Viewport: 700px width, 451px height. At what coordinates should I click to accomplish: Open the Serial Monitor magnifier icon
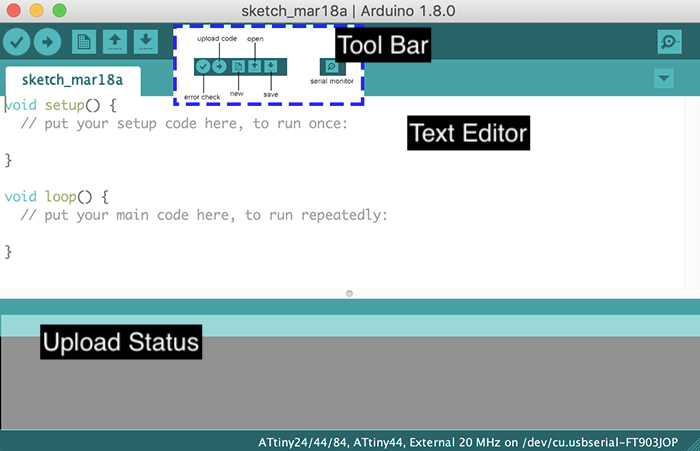click(669, 42)
